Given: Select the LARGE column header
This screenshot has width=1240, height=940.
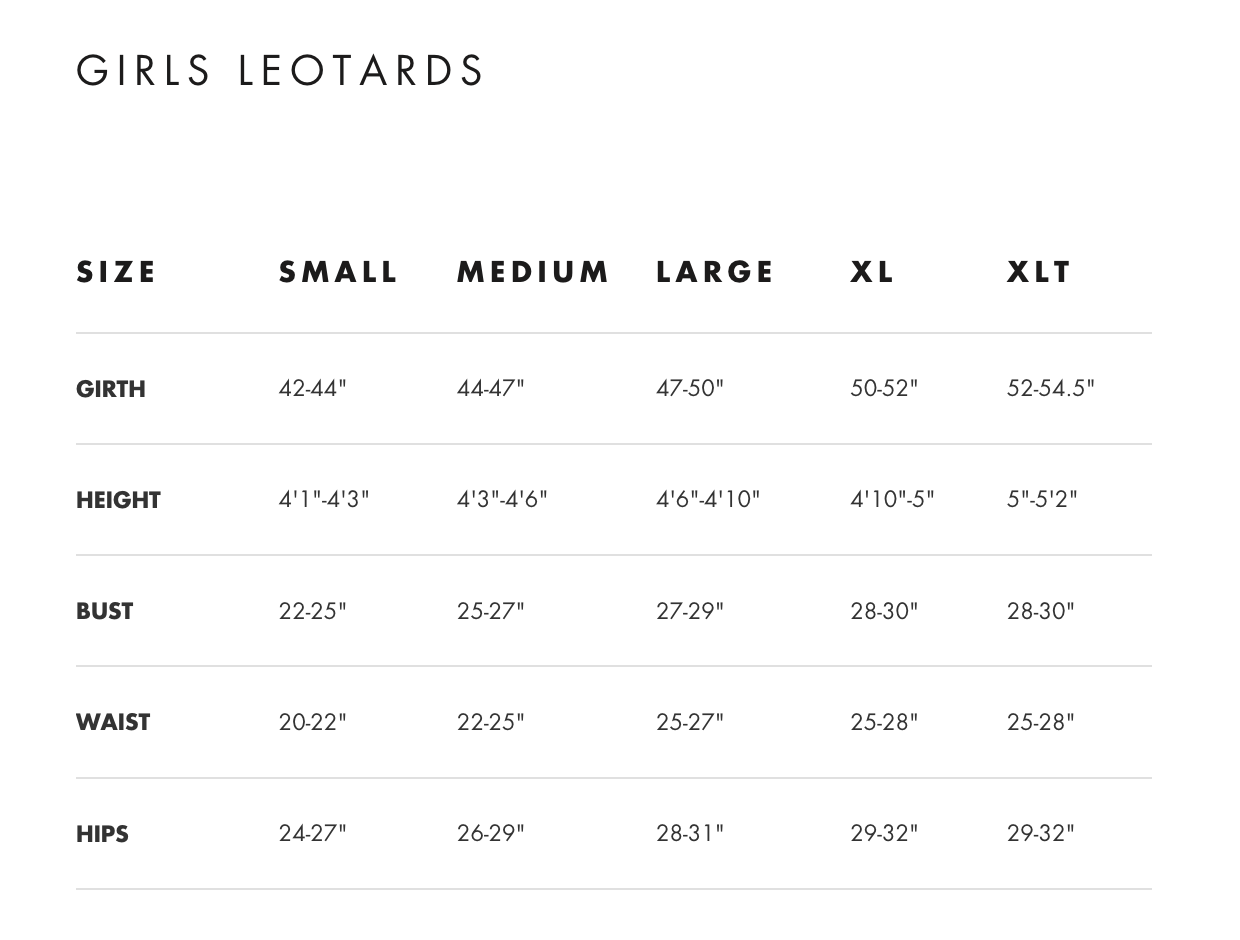Looking at the screenshot, I should pyautogui.click(x=715, y=272).
